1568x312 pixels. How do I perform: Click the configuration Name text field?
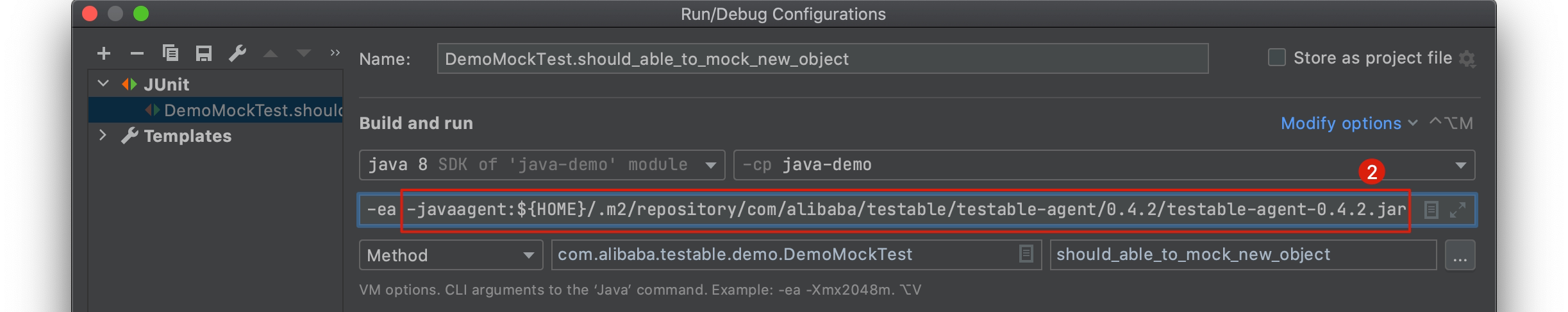click(822, 59)
